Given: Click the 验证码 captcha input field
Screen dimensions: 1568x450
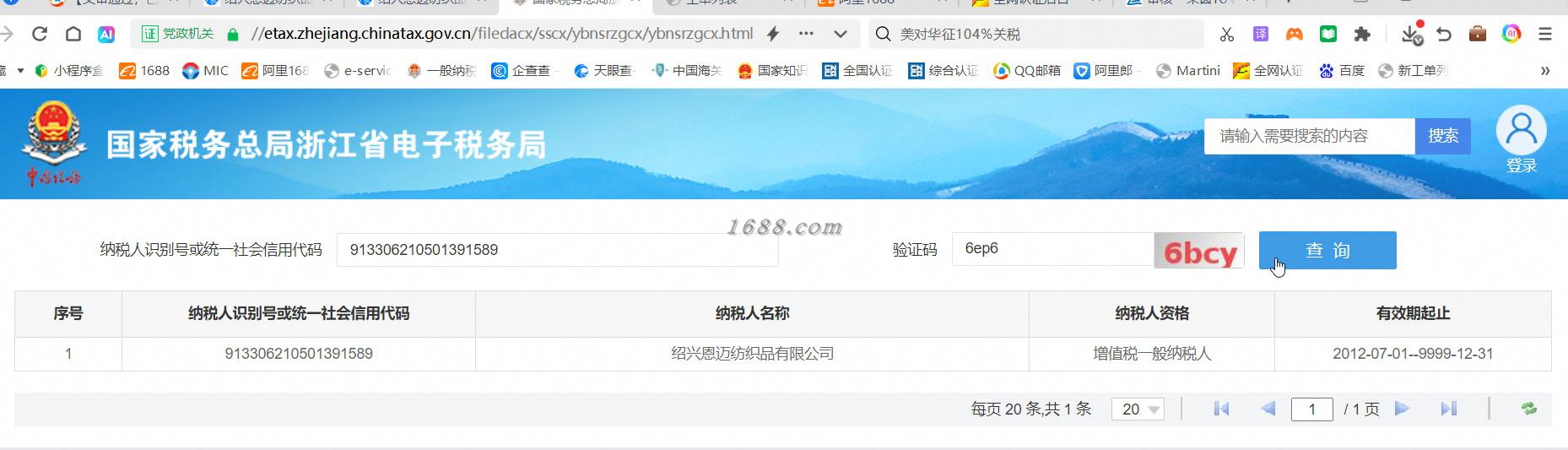Looking at the screenshot, I should (x=1052, y=249).
